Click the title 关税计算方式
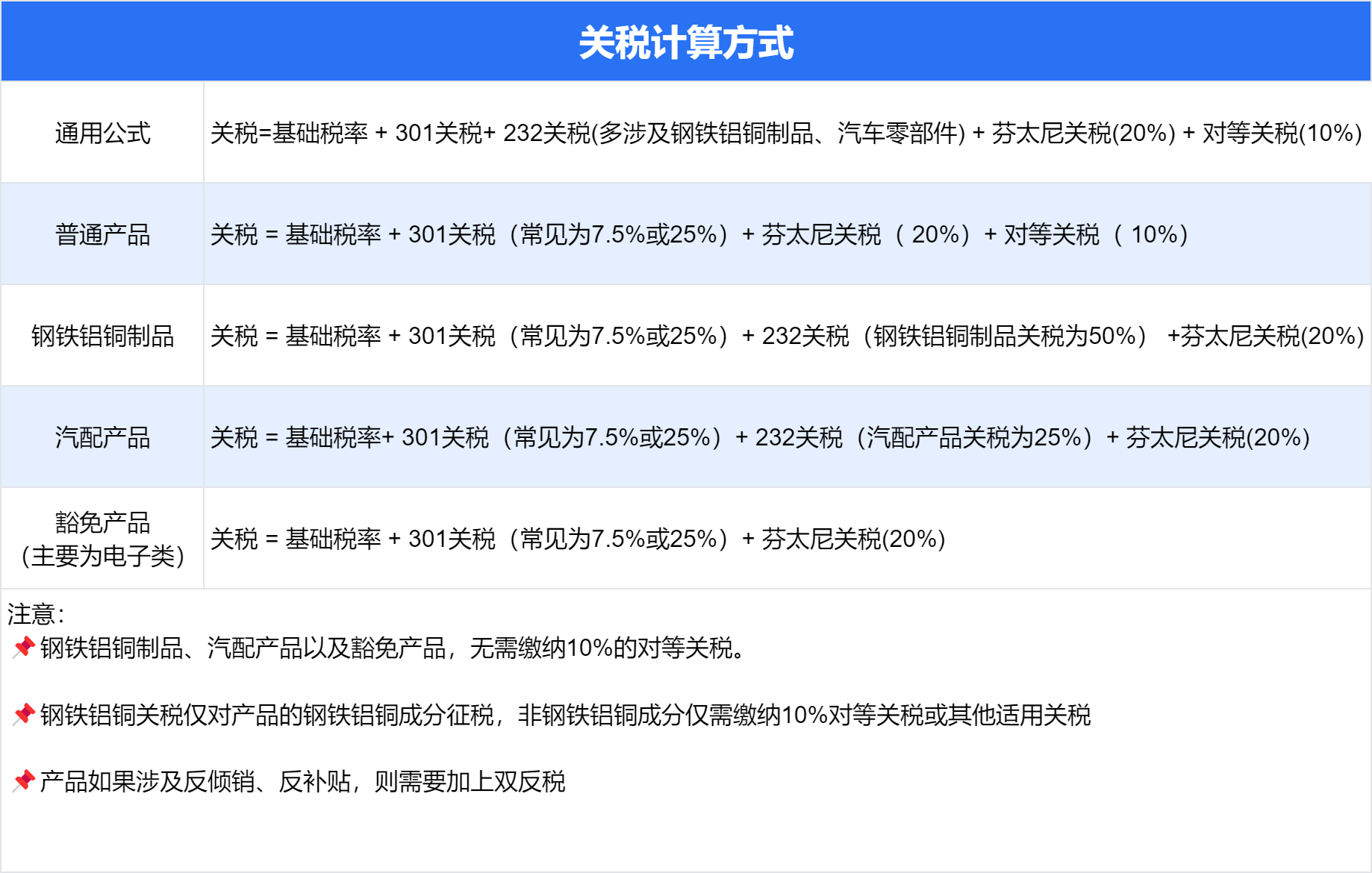The height and width of the screenshot is (873, 1372). tap(686, 43)
